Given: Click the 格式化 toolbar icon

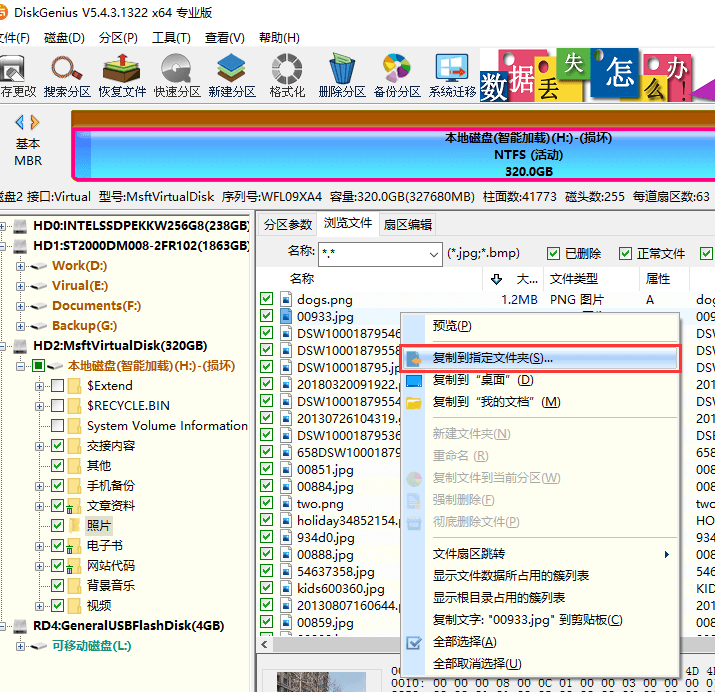Looking at the screenshot, I should tap(287, 75).
